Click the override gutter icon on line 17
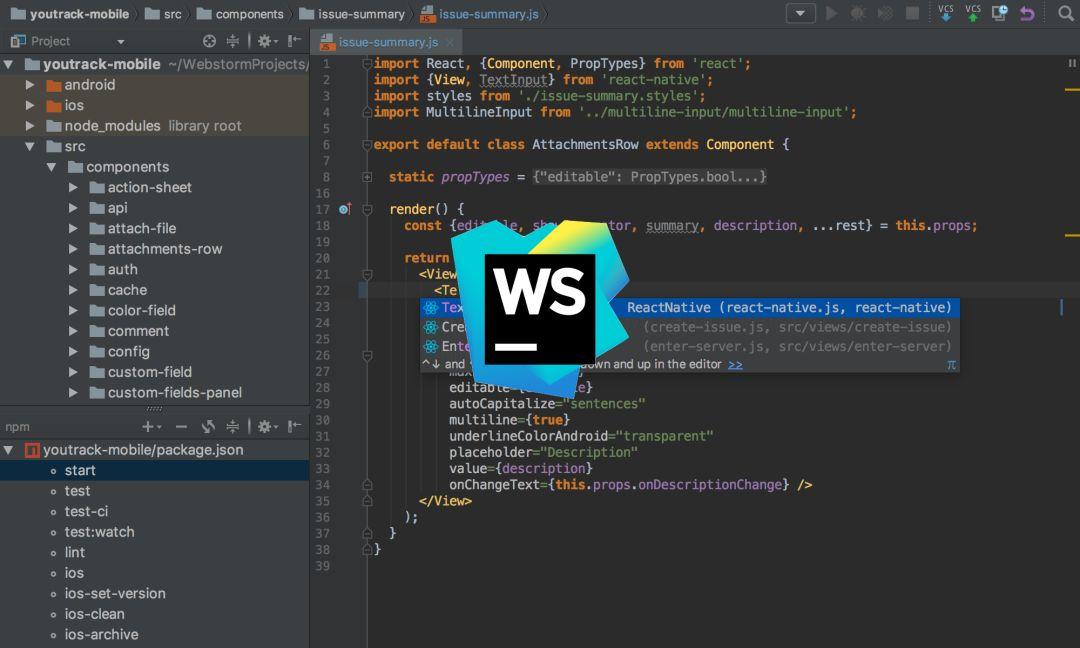1080x648 pixels. tap(345, 209)
